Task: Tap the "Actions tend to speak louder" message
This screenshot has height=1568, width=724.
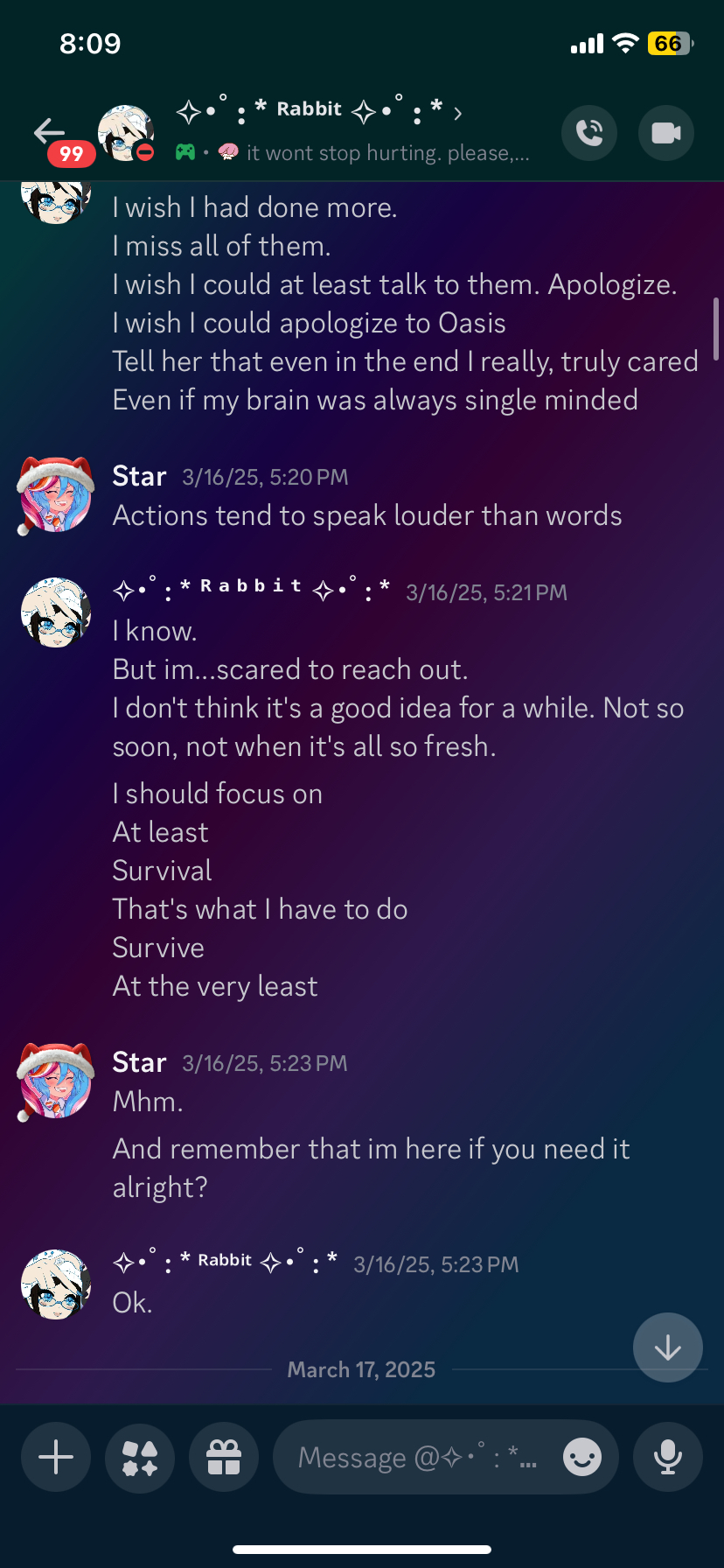Action: click(367, 516)
